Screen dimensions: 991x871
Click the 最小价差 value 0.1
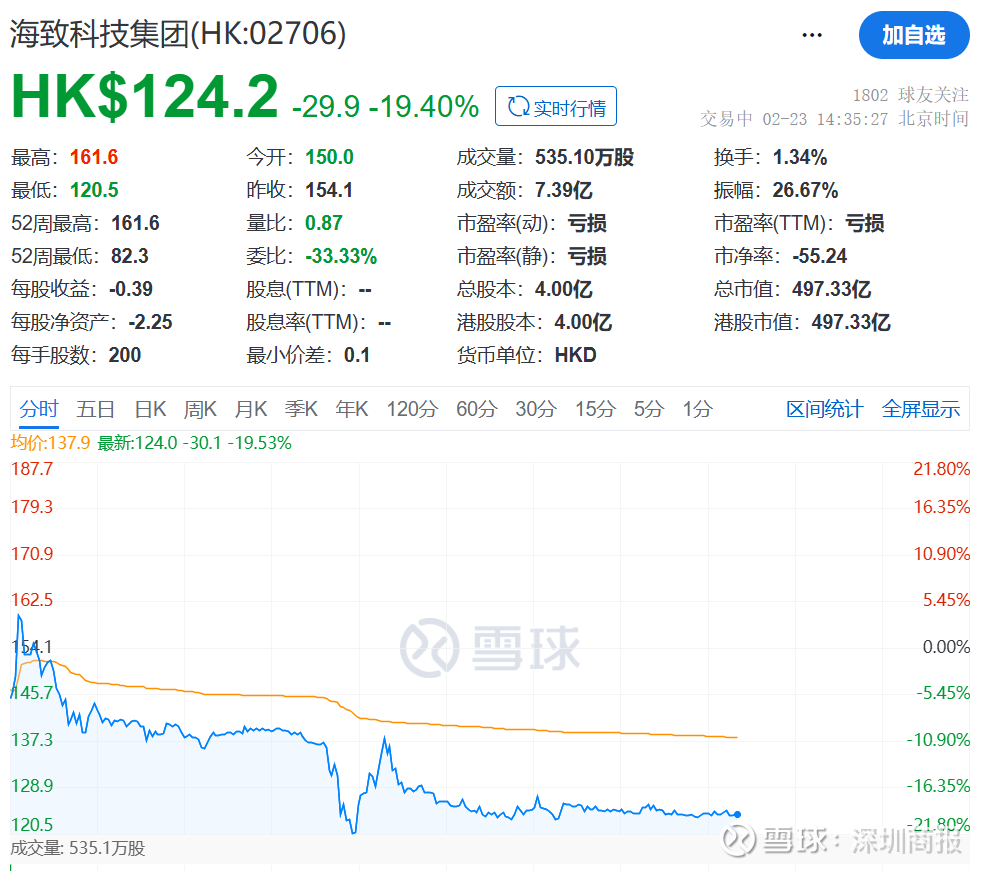(356, 355)
